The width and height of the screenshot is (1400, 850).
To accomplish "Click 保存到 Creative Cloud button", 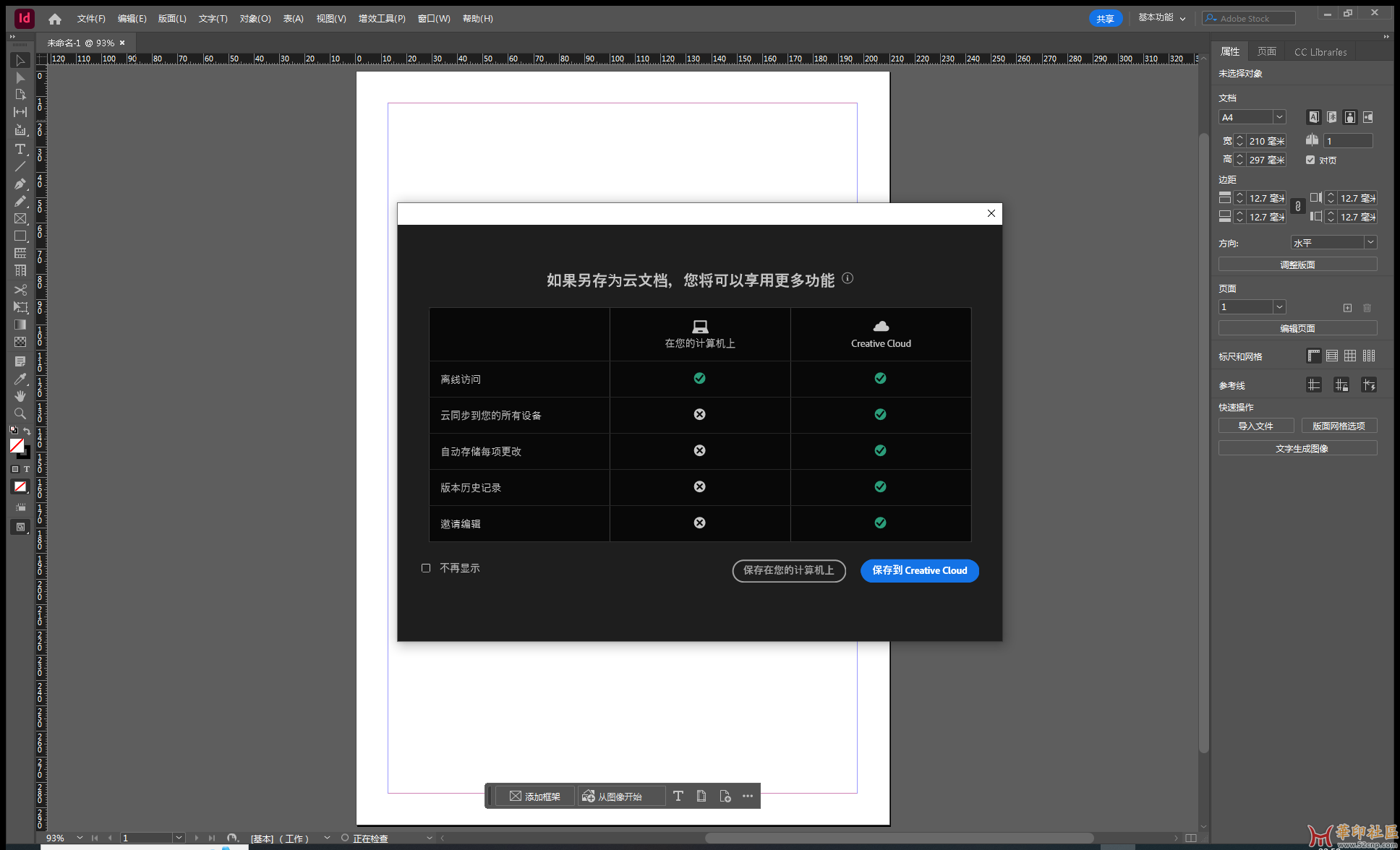I will click(920, 570).
